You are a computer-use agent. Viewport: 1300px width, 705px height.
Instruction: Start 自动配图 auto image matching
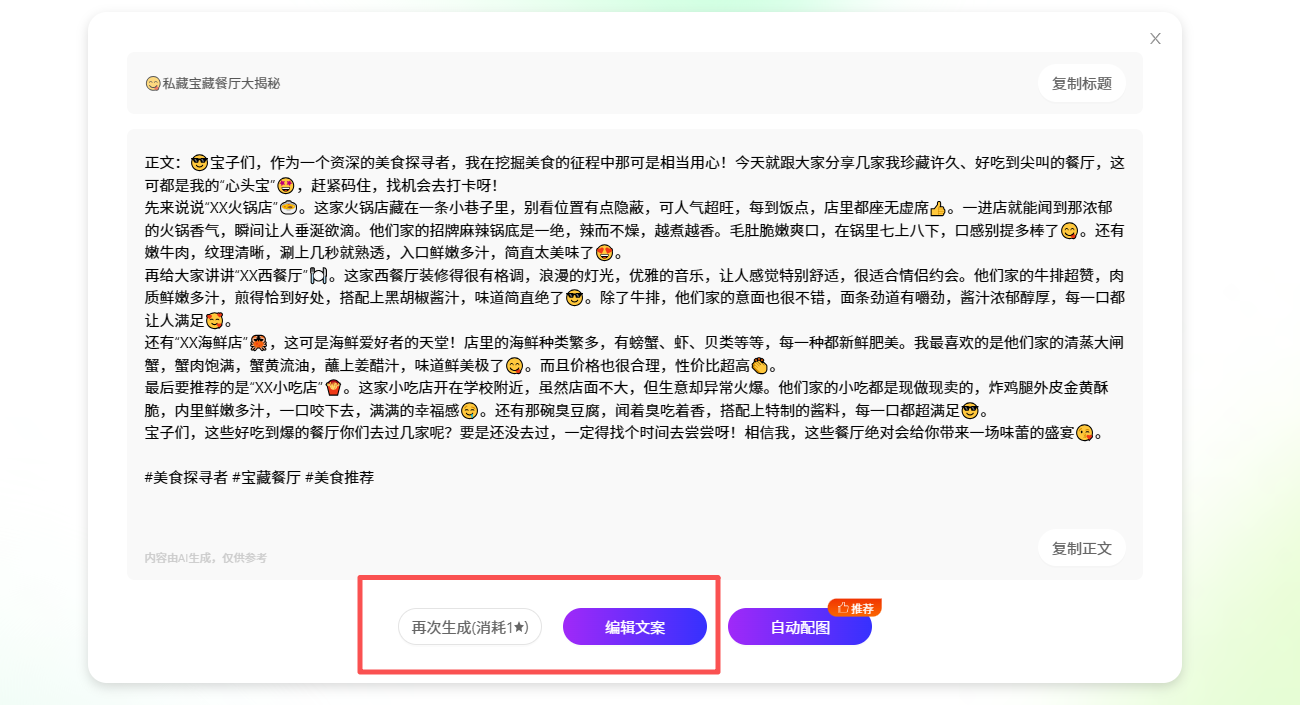(x=800, y=628)
